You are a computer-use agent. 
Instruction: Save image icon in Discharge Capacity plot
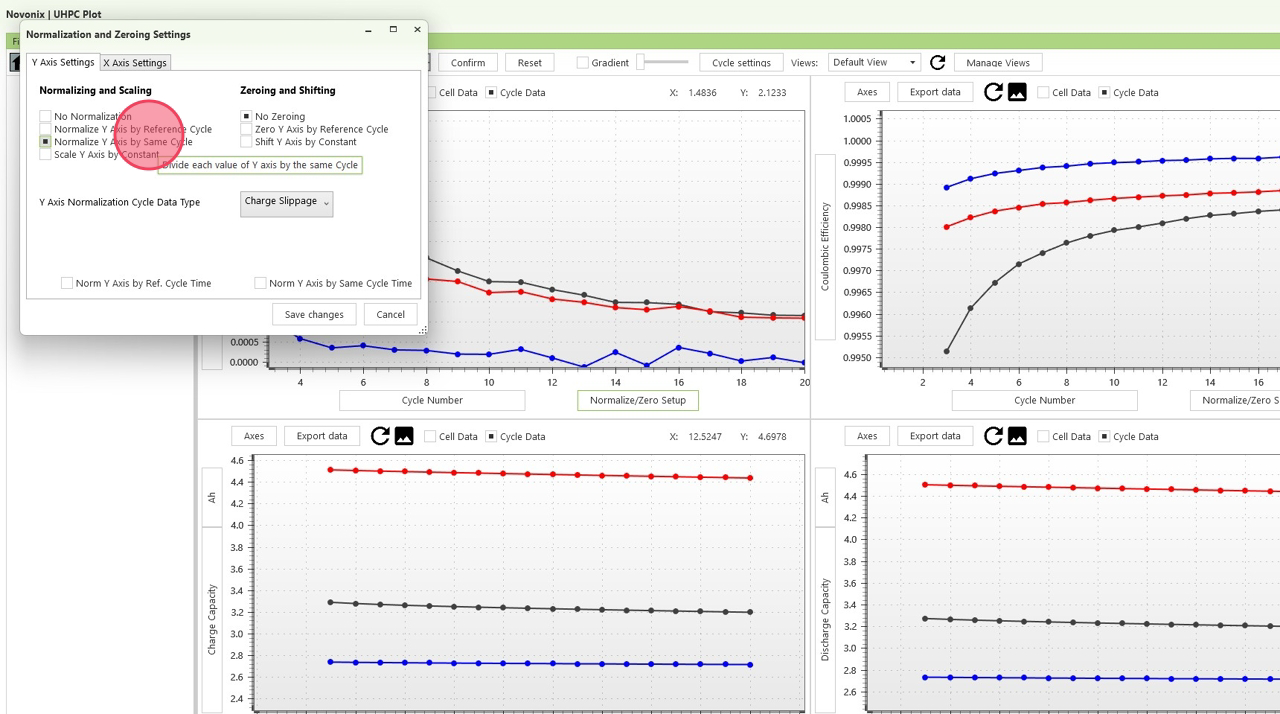1017,436
